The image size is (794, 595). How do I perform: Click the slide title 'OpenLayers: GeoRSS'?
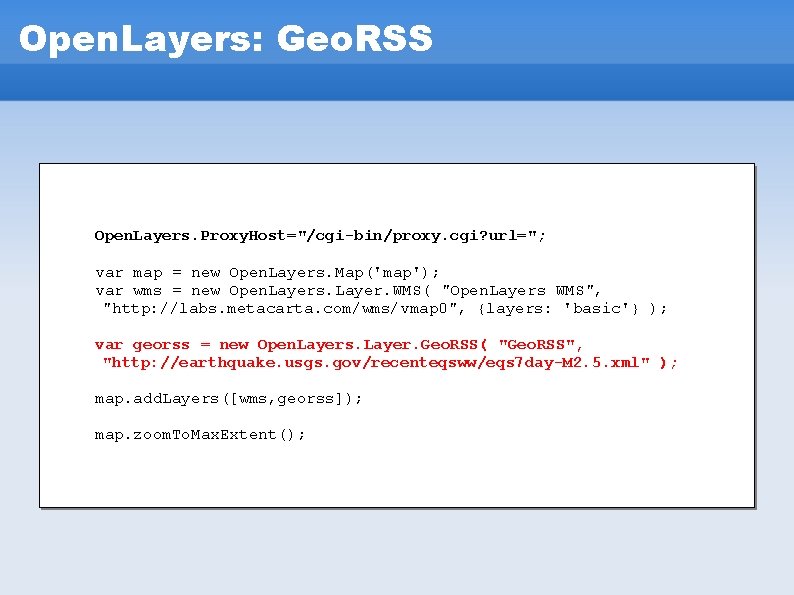point(226,39)
